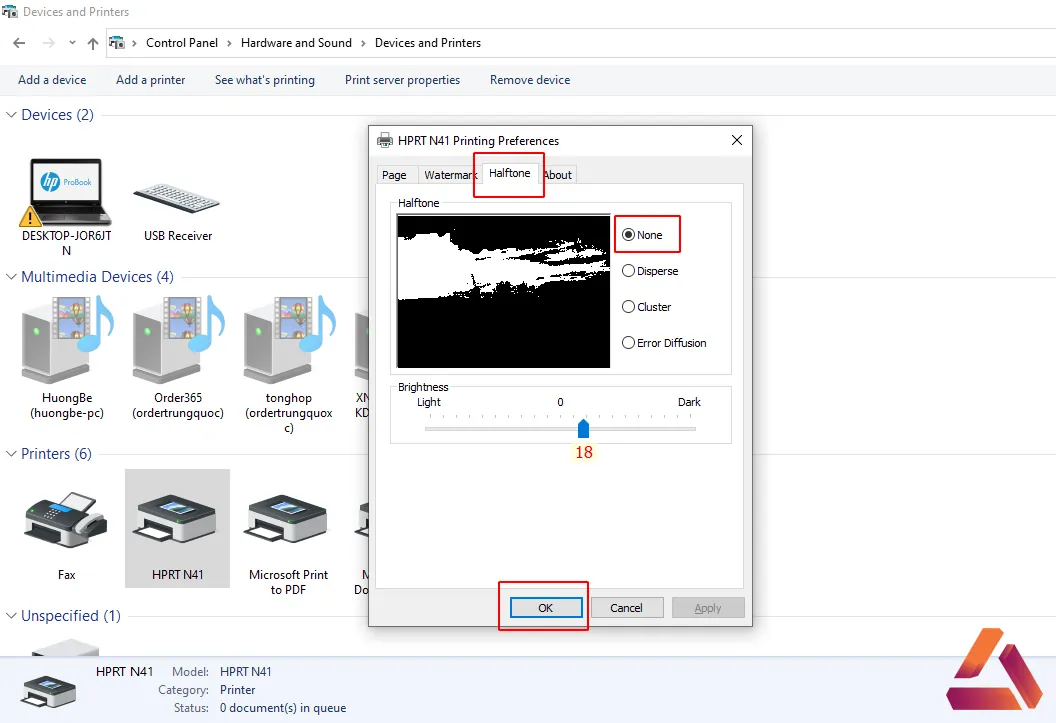Switch to the About tab
This screenshot has width=1056, height=723.
(558, 175)
